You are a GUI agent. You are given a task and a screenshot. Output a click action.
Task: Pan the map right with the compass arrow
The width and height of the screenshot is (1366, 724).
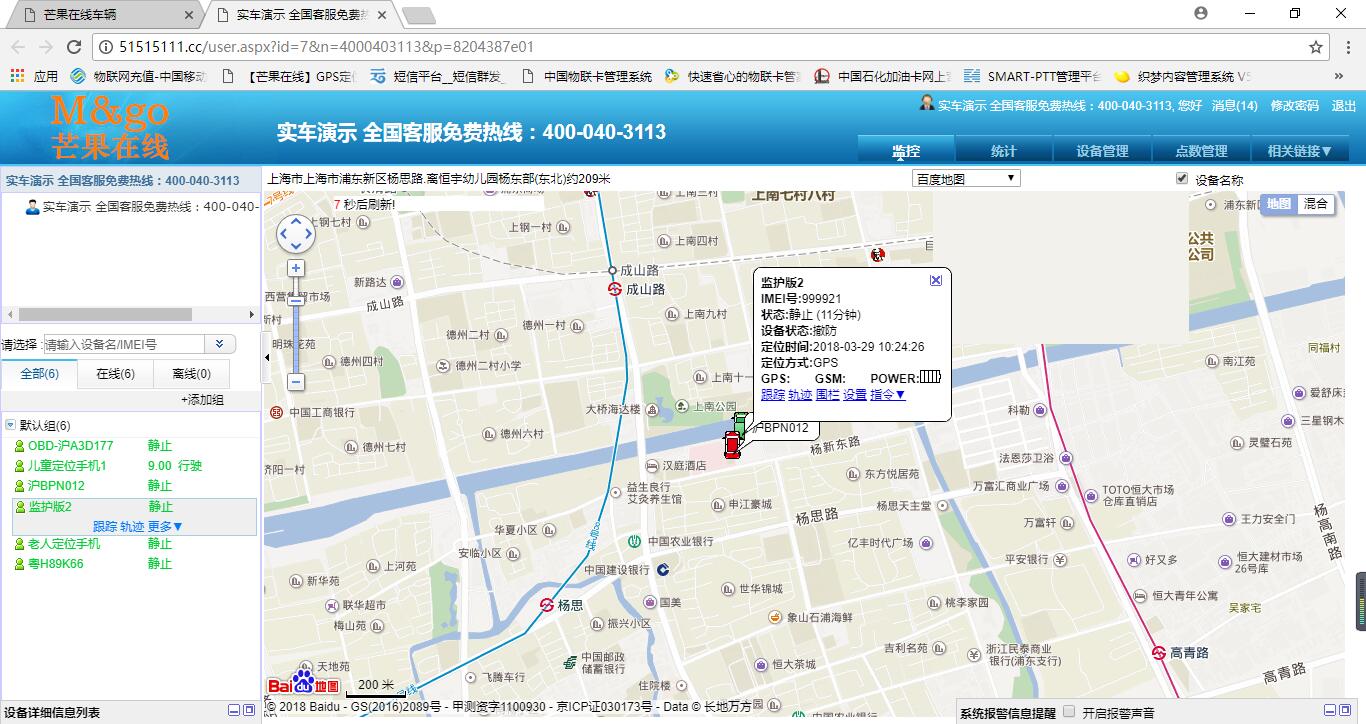pos(309,235)
